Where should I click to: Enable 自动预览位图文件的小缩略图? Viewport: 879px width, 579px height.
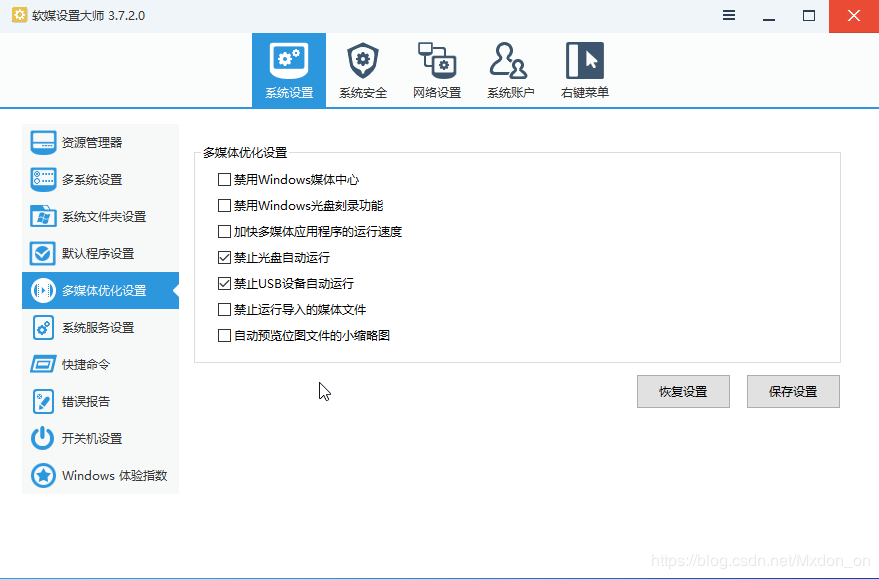pyautogui.click(x=225, y=335)
